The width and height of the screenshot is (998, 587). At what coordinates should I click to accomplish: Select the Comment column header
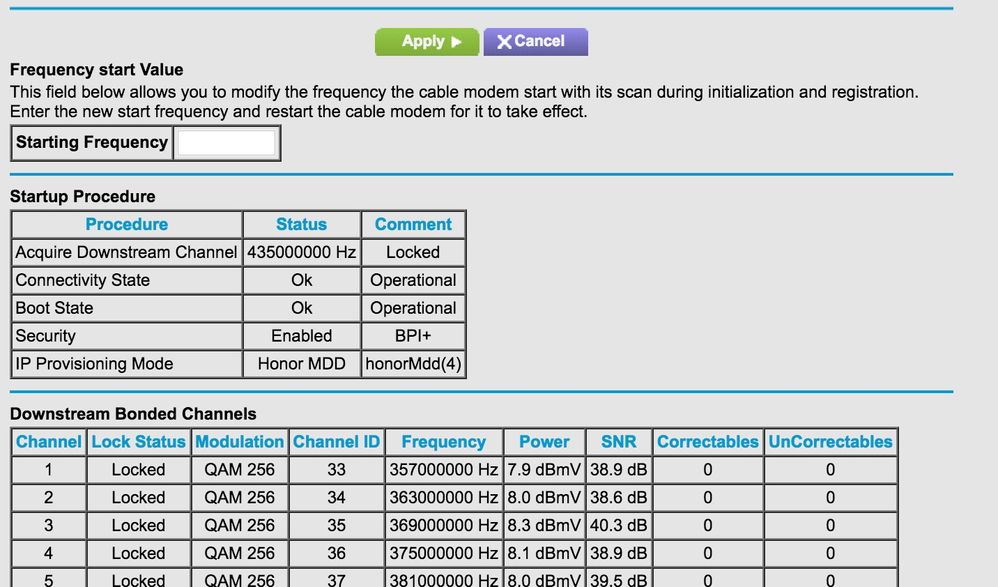[413, 225]
